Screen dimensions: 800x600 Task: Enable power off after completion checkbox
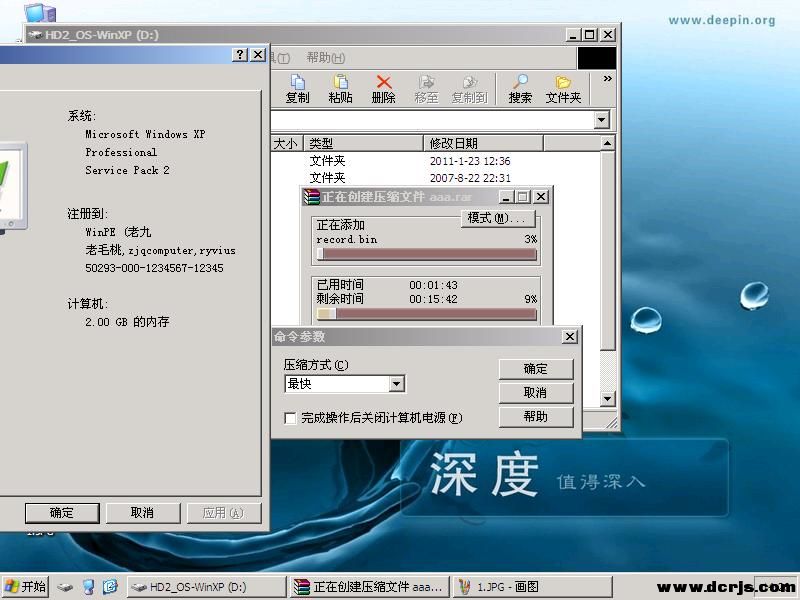(291, 418)
